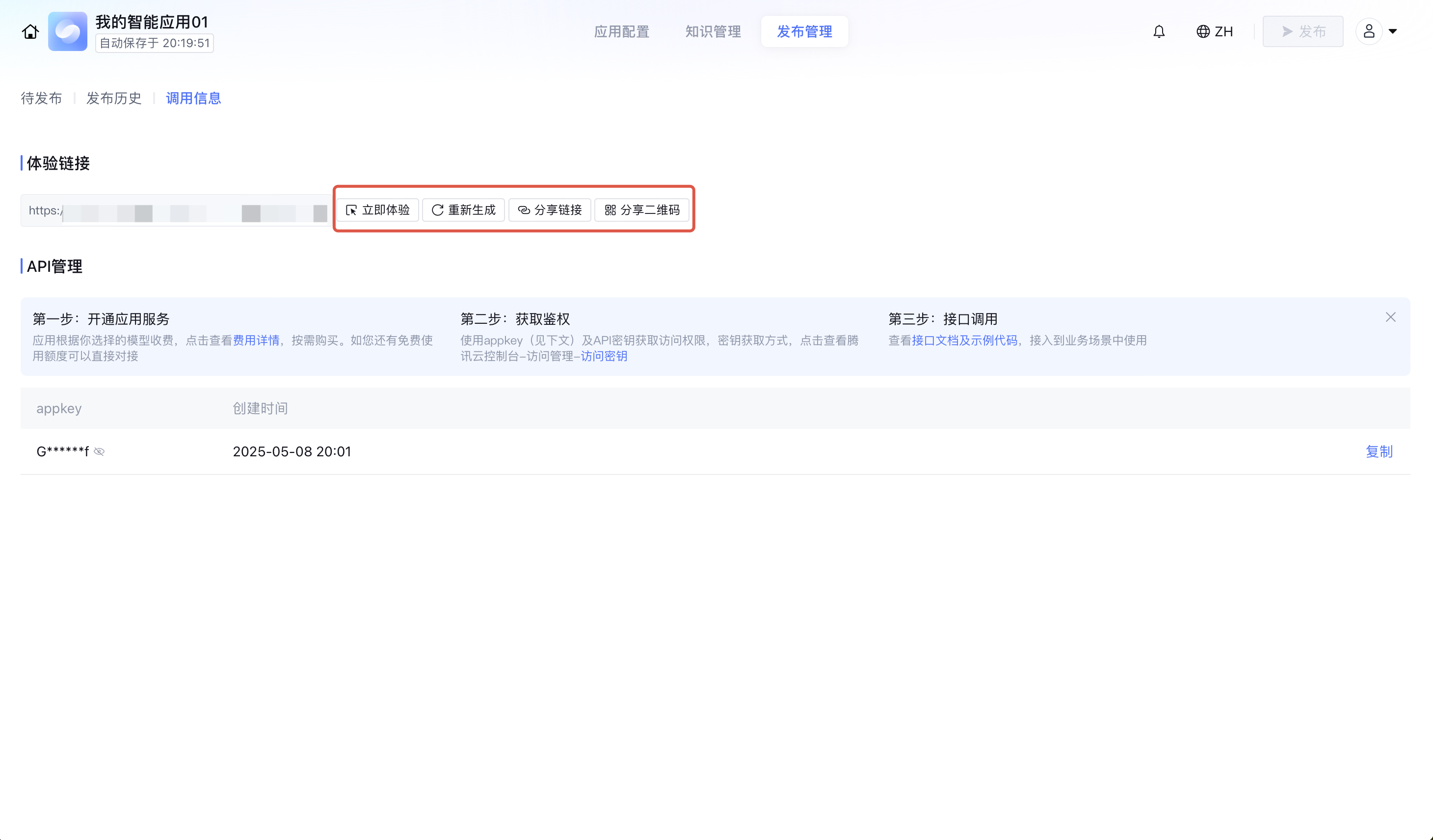This screenshot has width=1433, height=840.
Task: Expand the account dropdown arrow
Action: [x=1393, y=32]
